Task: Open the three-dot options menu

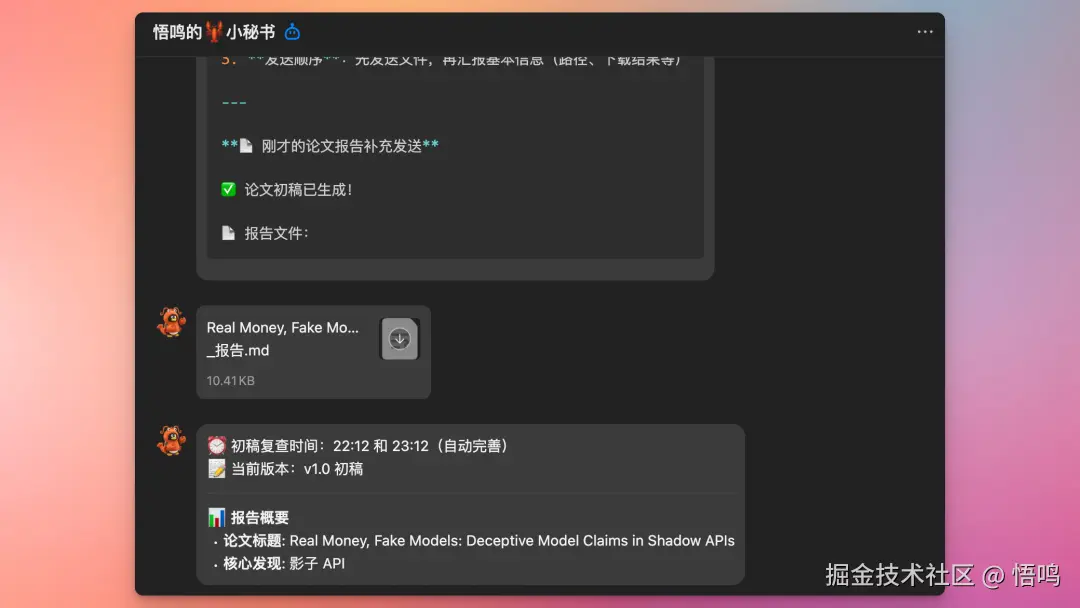Action: click(924, 31)
